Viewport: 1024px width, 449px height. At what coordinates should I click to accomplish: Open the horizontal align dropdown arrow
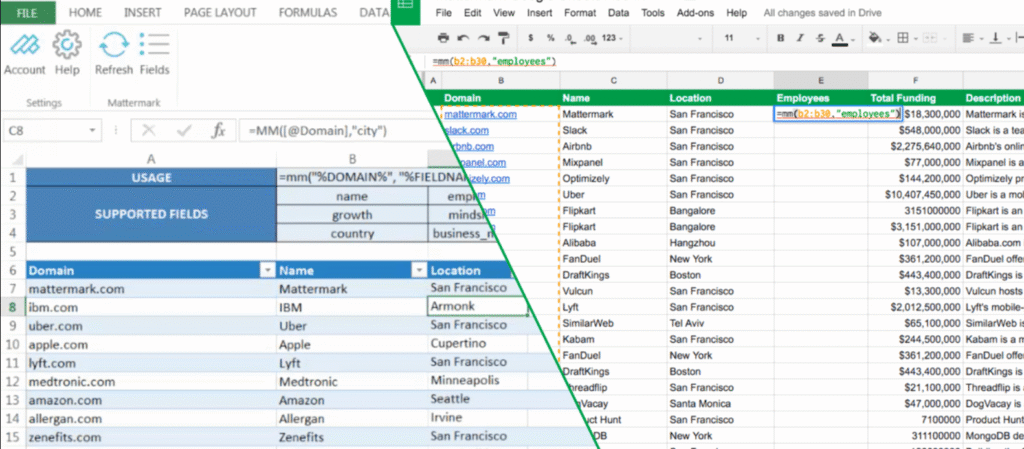click(x=982, y=39)
